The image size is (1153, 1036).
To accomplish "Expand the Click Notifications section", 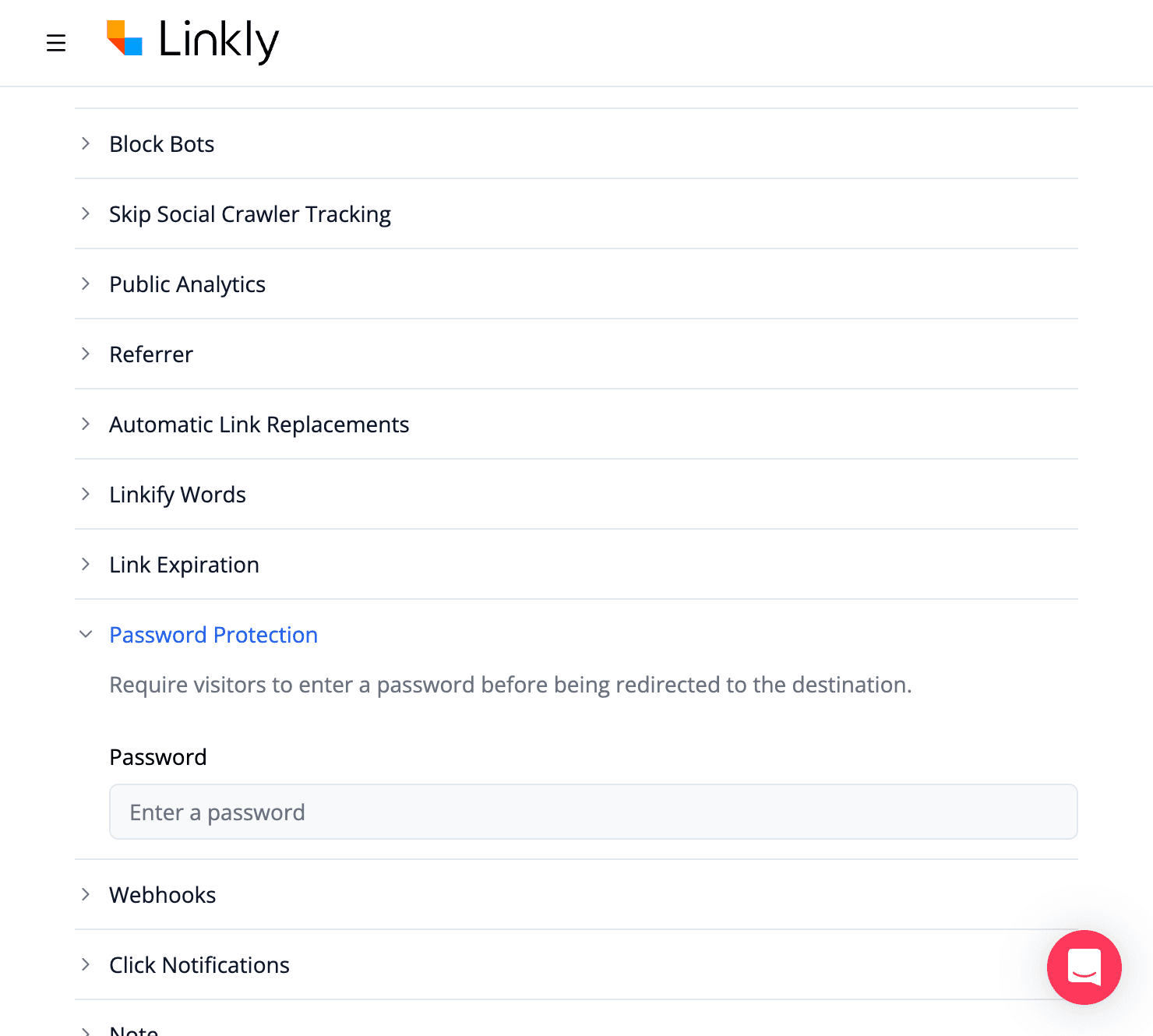I will [x=199, y=964].
